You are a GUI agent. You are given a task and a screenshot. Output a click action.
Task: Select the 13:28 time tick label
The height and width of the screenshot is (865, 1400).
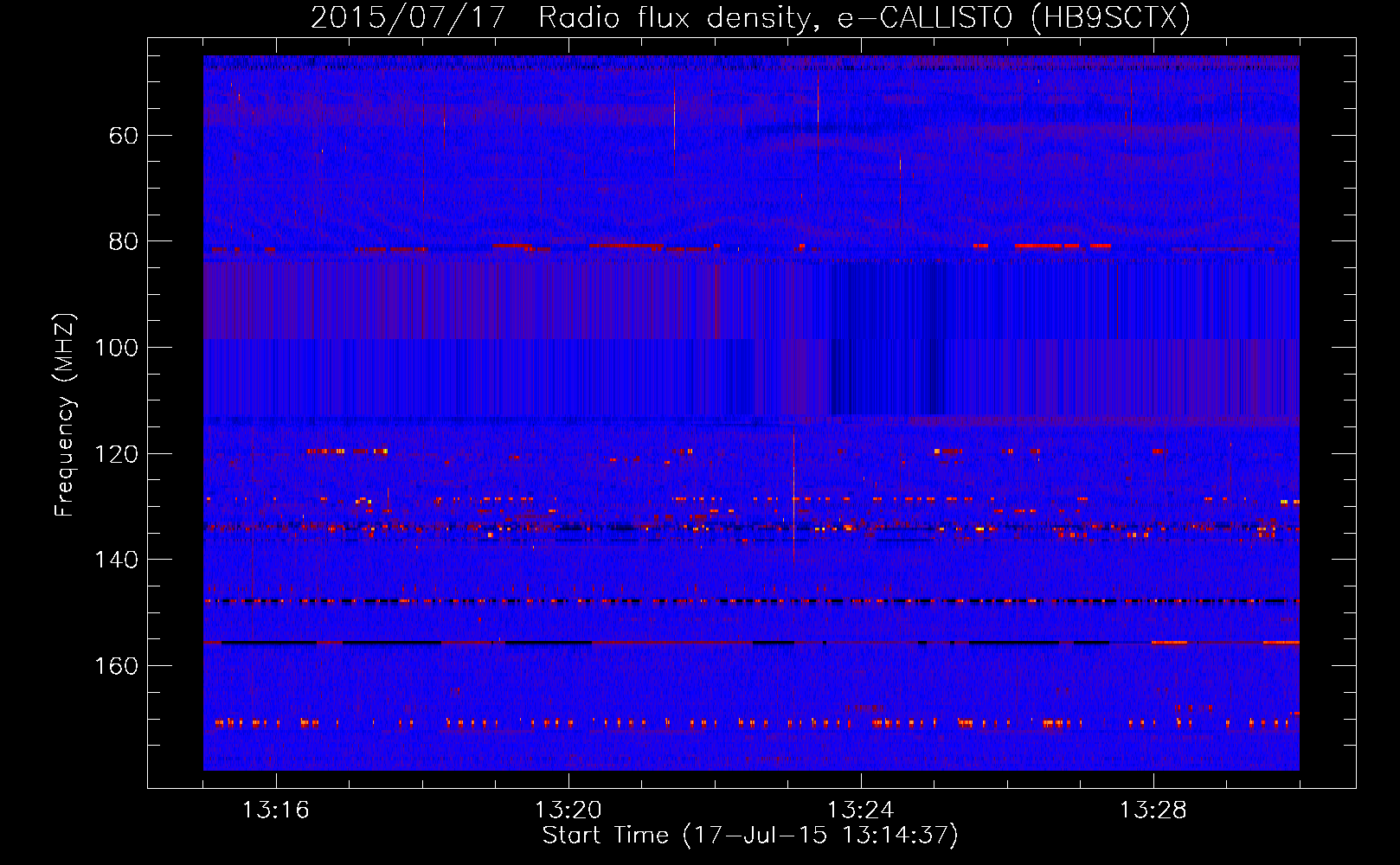point(1153,811)
